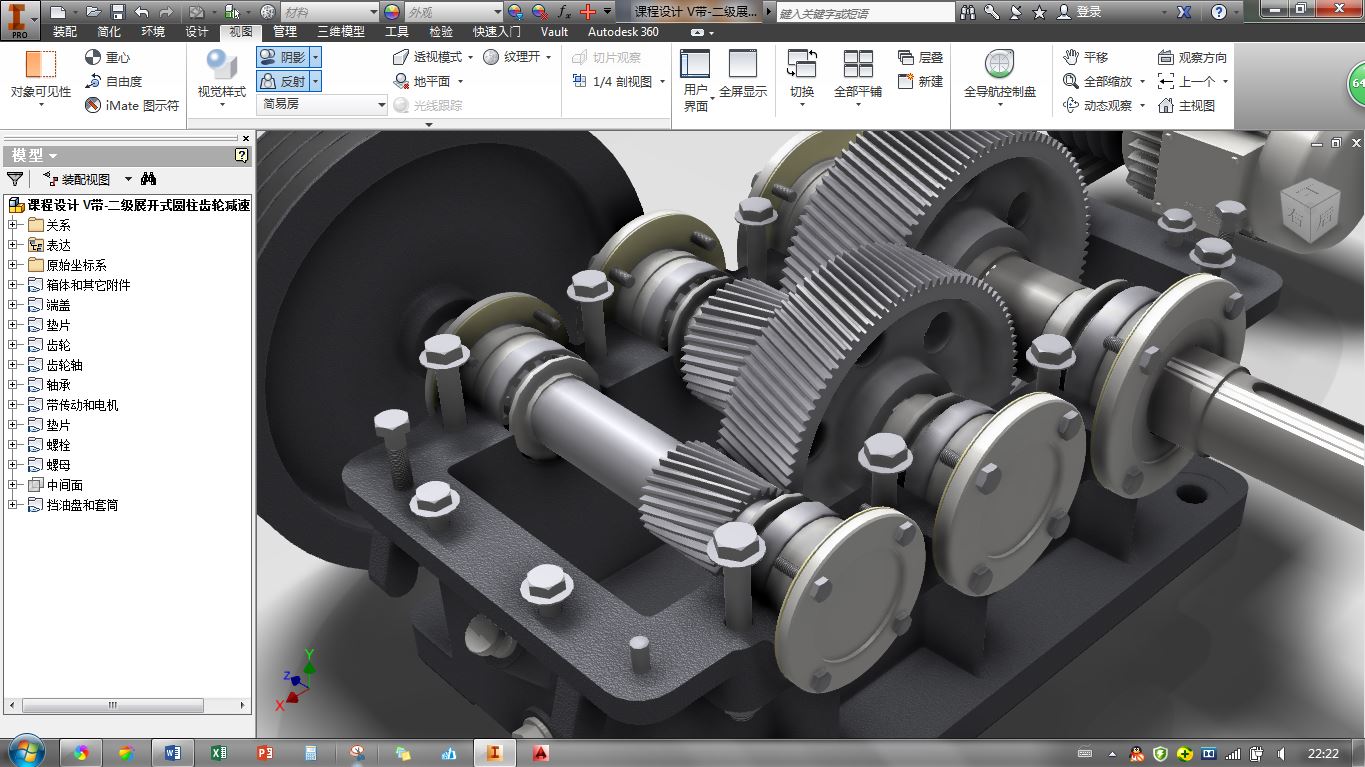
Task: Open the 装配 ribbon tab
Action: (x=65, y=32)
